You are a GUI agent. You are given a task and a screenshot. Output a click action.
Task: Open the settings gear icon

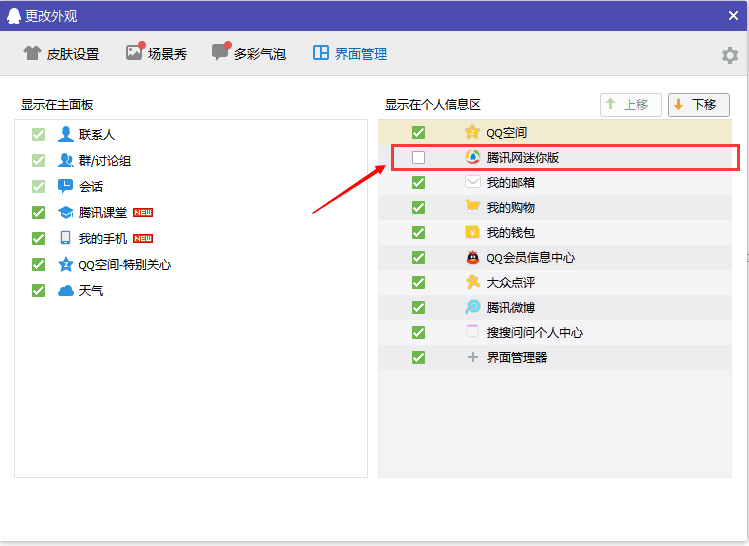click(x=729, y=55)
